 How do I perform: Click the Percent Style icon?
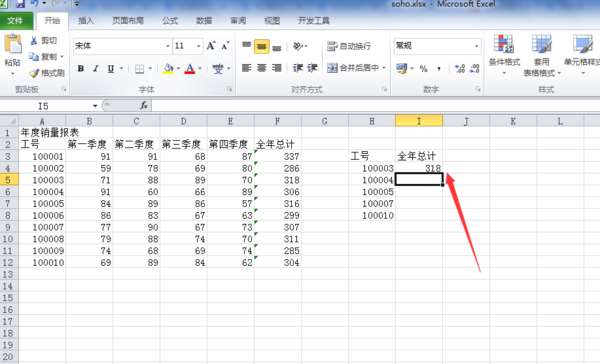pos(423,69)
